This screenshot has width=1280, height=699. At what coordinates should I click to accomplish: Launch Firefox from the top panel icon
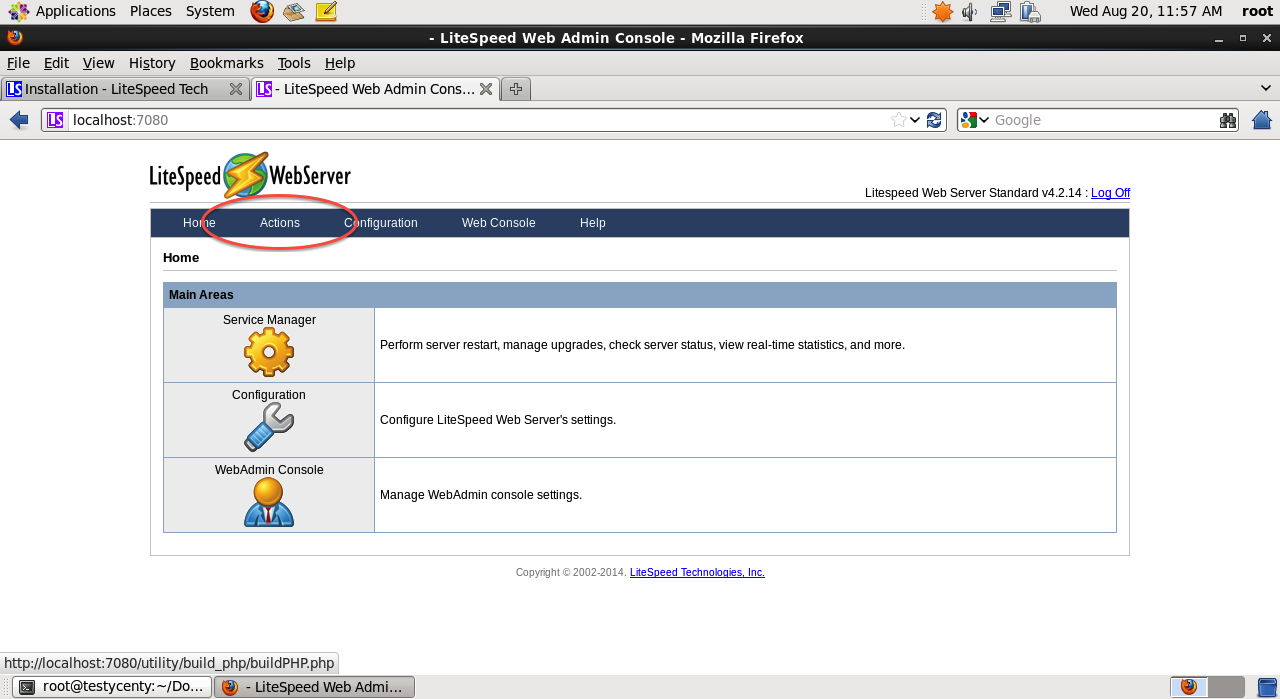point(262,11)
